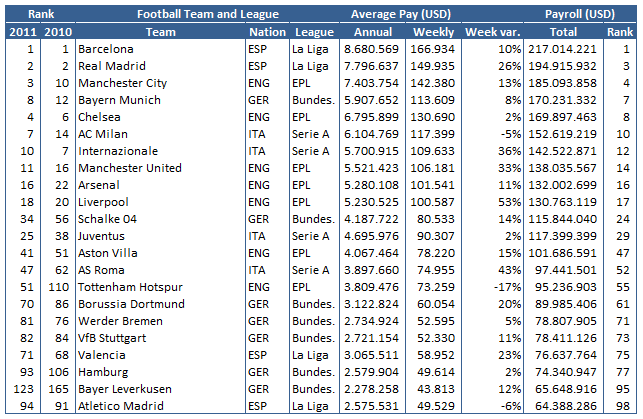
Task: Click the Barcelona team cell
Action: tap(105, 48)
